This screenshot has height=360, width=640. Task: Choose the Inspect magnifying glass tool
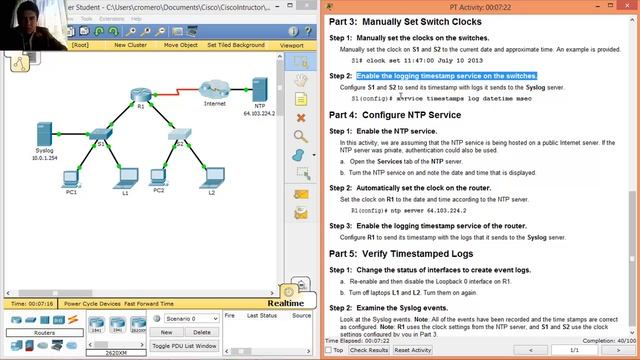tap(301, 136)
